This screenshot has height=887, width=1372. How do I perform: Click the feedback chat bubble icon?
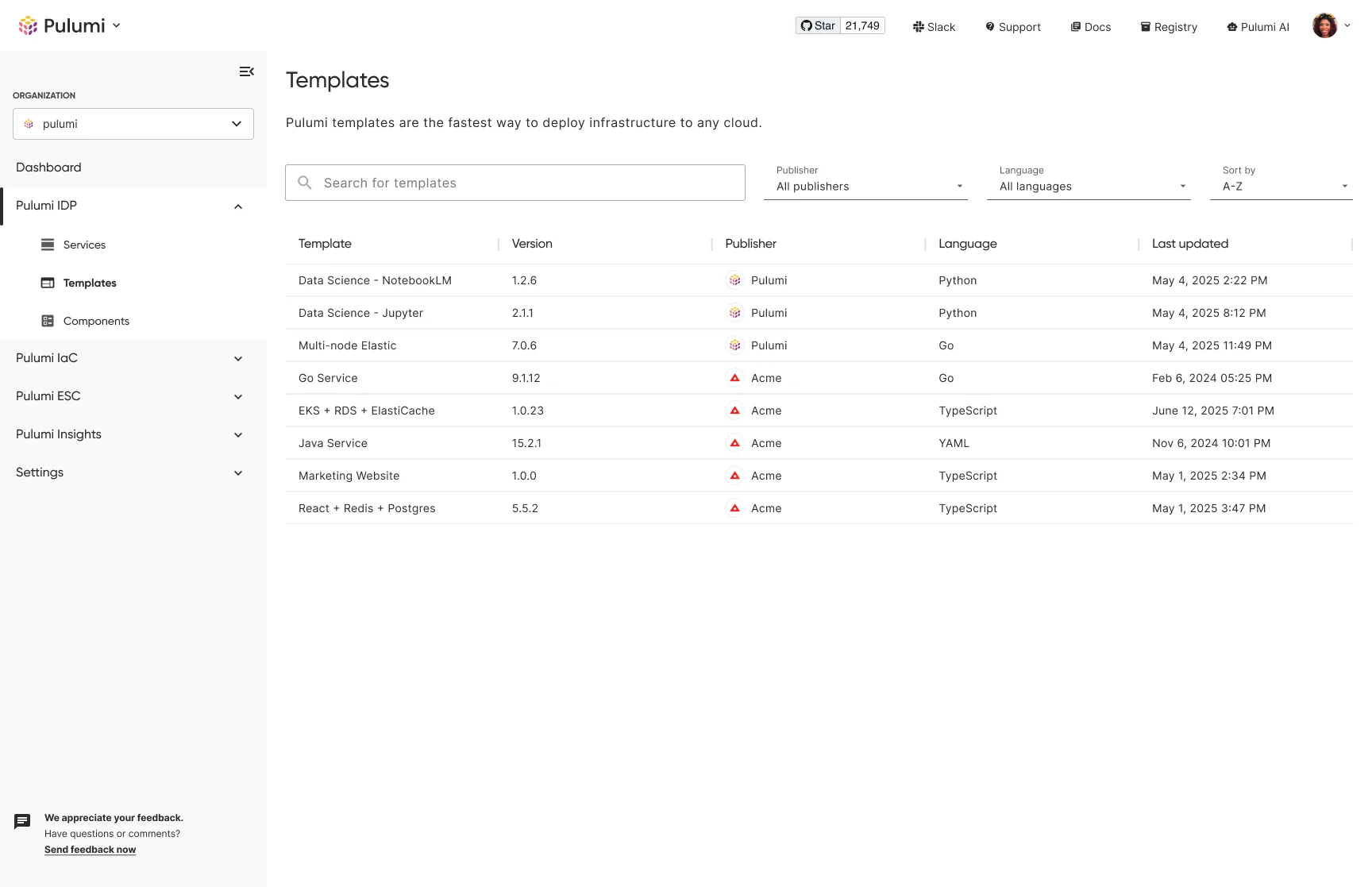[22, 822]
